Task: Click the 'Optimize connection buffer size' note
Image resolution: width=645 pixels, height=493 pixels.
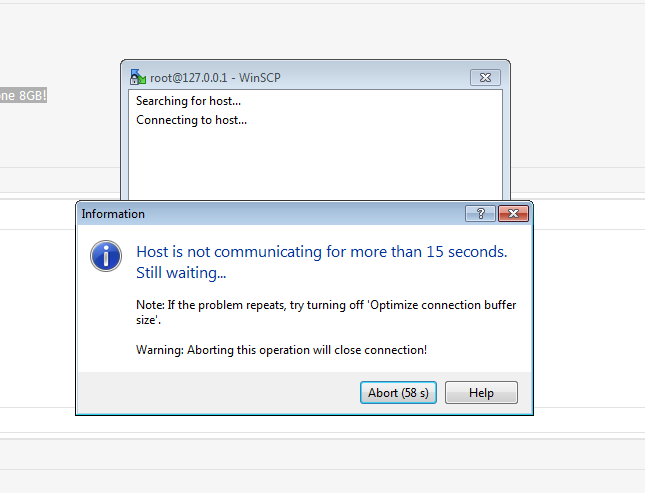Action: [326, 312]
